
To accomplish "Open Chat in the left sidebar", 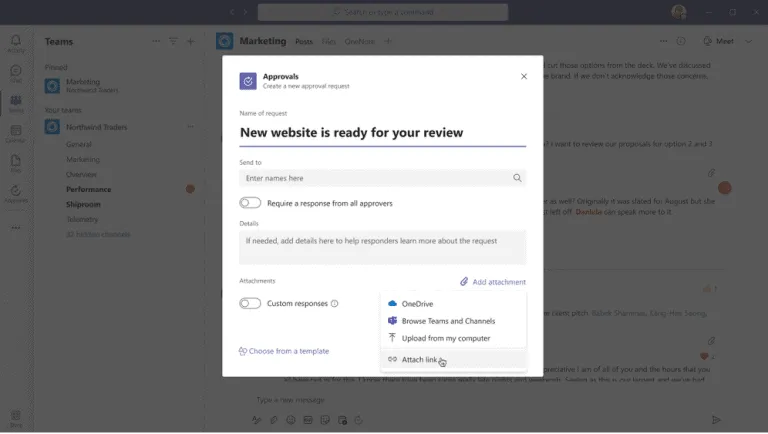I will point(16,74).
